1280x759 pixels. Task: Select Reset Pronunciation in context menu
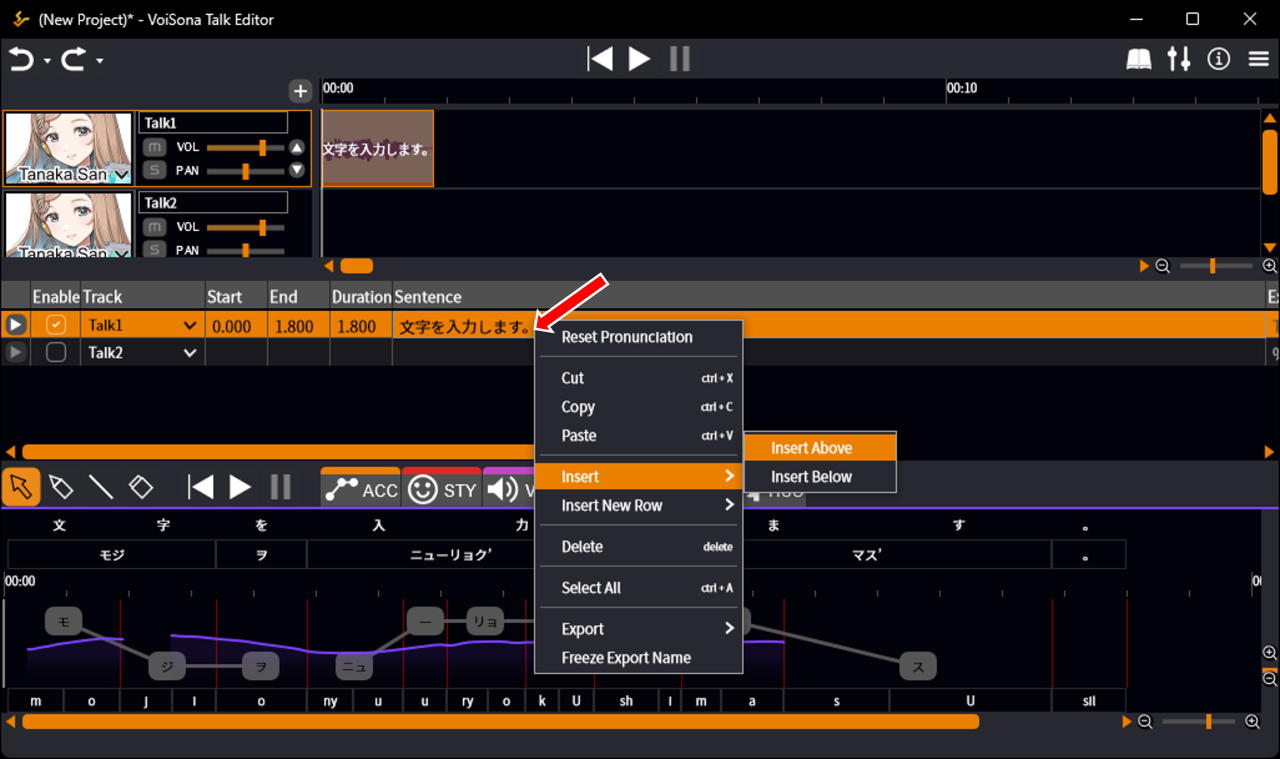pyautogui.click(x=627, y=337)
